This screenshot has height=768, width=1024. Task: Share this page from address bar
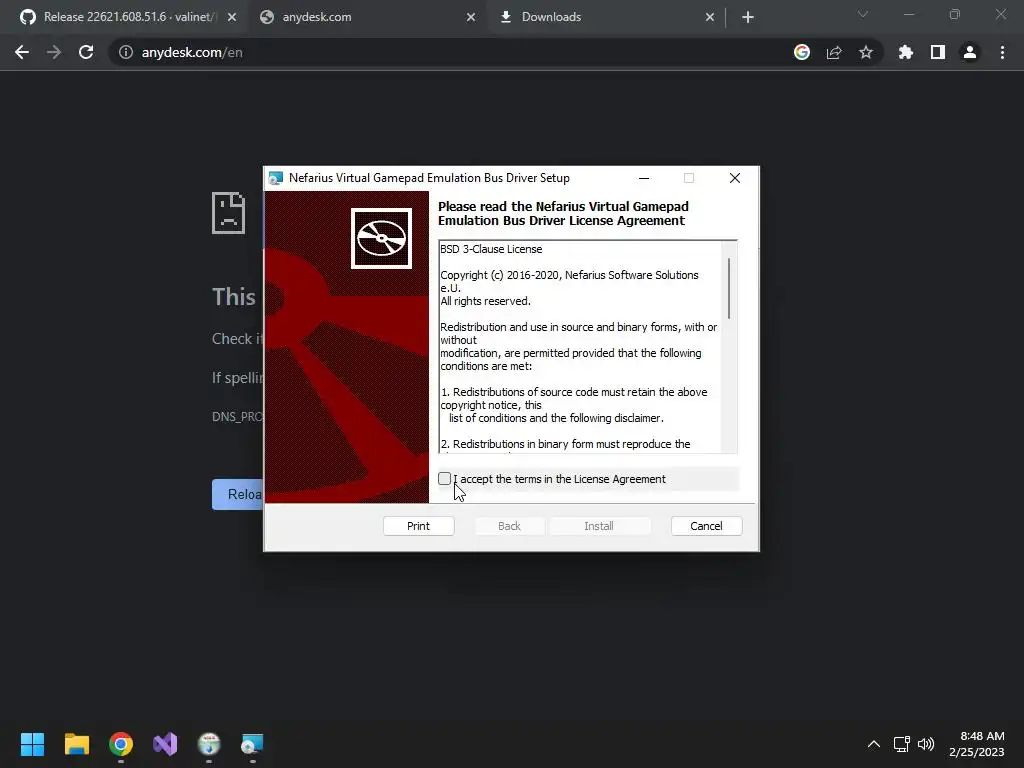834,52
